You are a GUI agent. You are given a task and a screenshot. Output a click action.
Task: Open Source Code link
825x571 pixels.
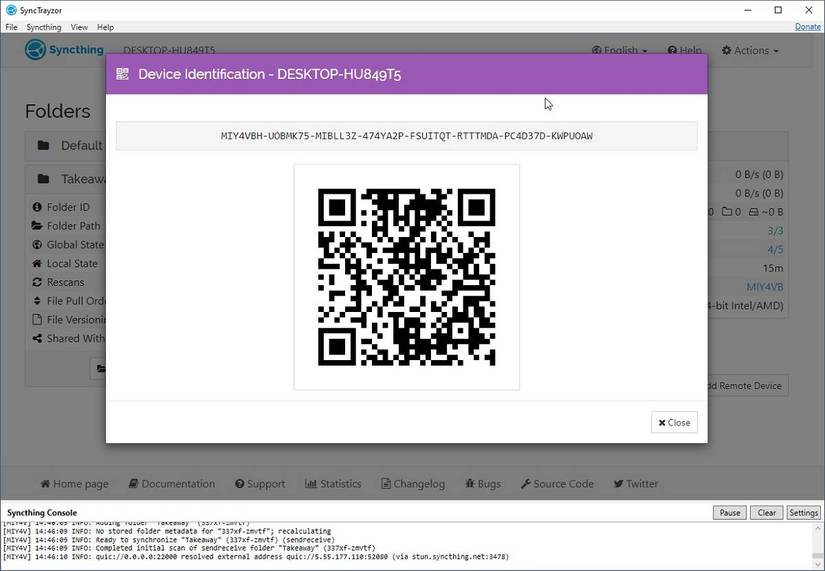click(x=557, y=484)
